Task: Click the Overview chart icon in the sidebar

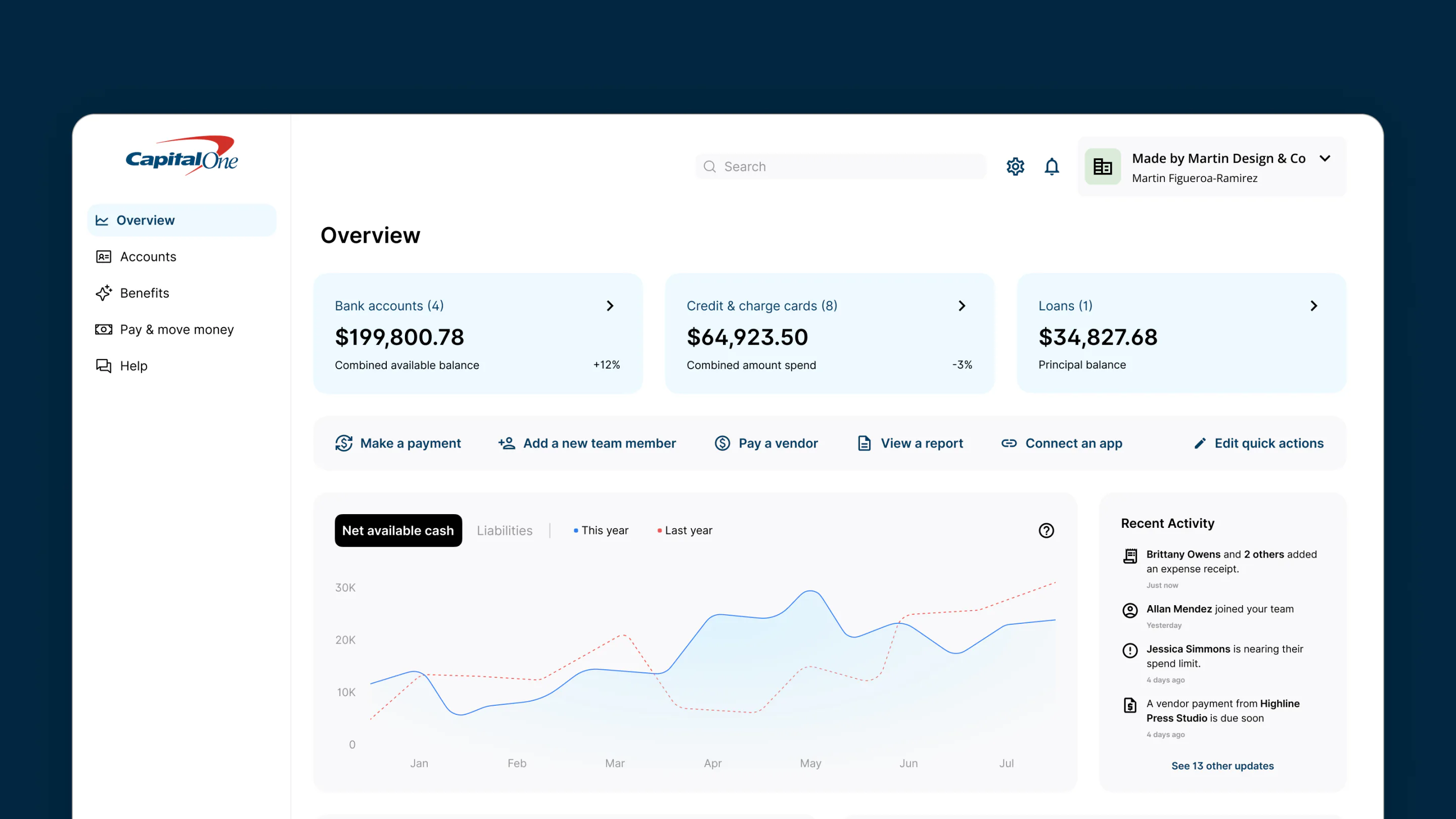Action: coord(102,220)
